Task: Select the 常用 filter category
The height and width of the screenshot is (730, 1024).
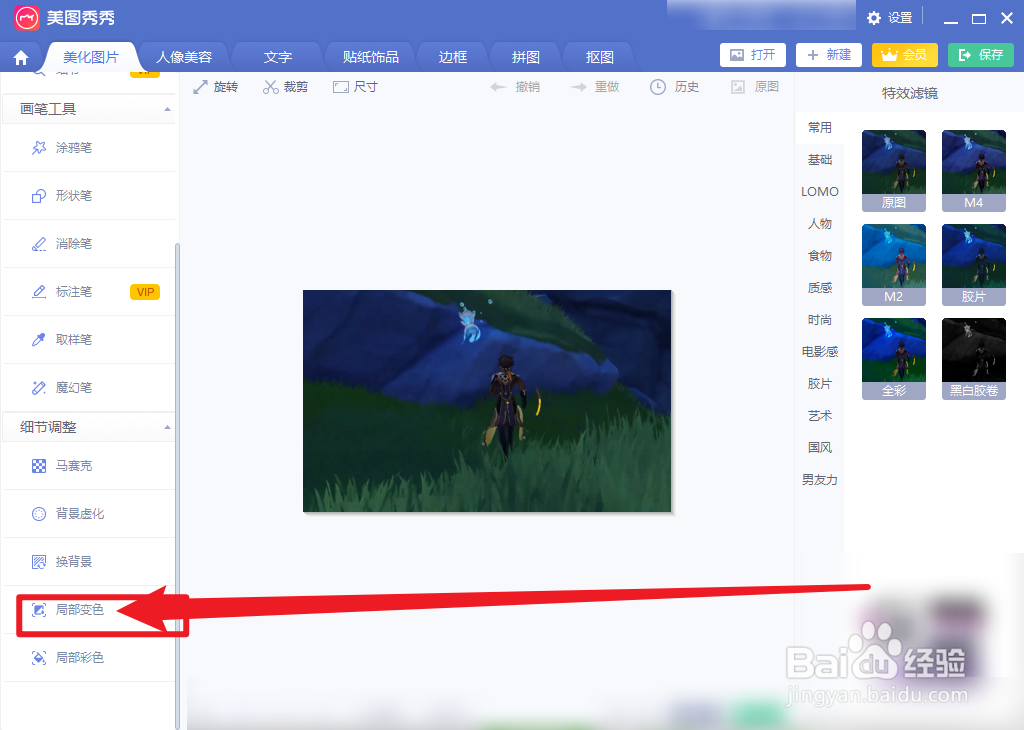Action: click(x=820, y=128)
